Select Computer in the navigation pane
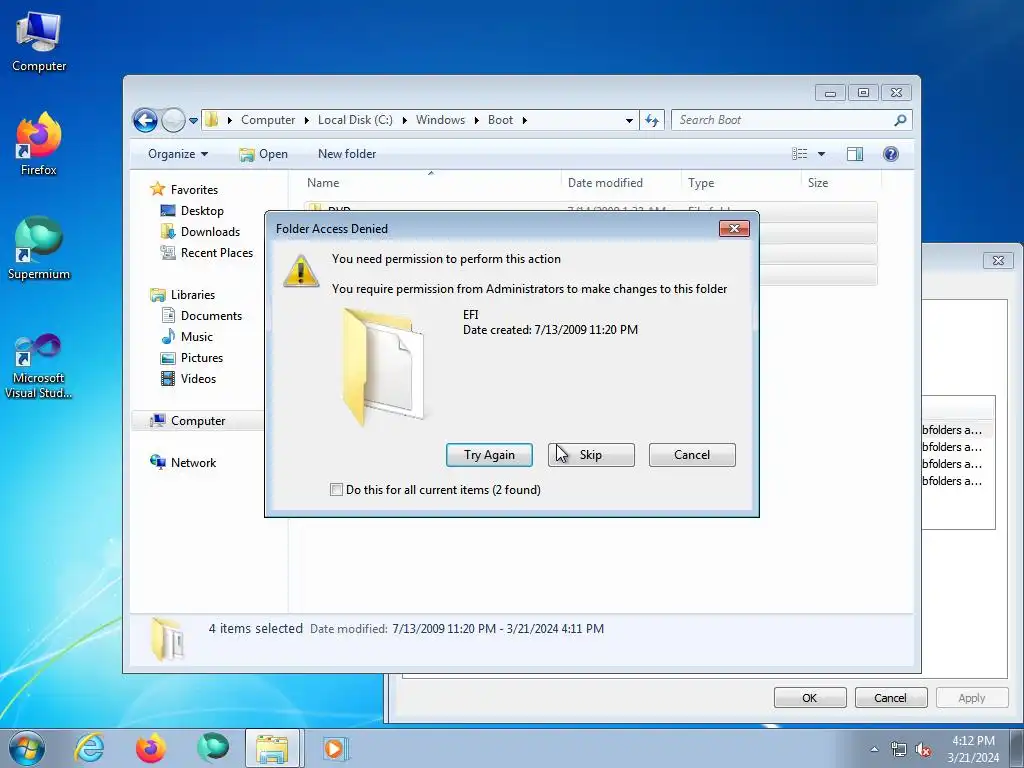The height and width of the screenshot is (768, 1024). [x=197, y=421]
